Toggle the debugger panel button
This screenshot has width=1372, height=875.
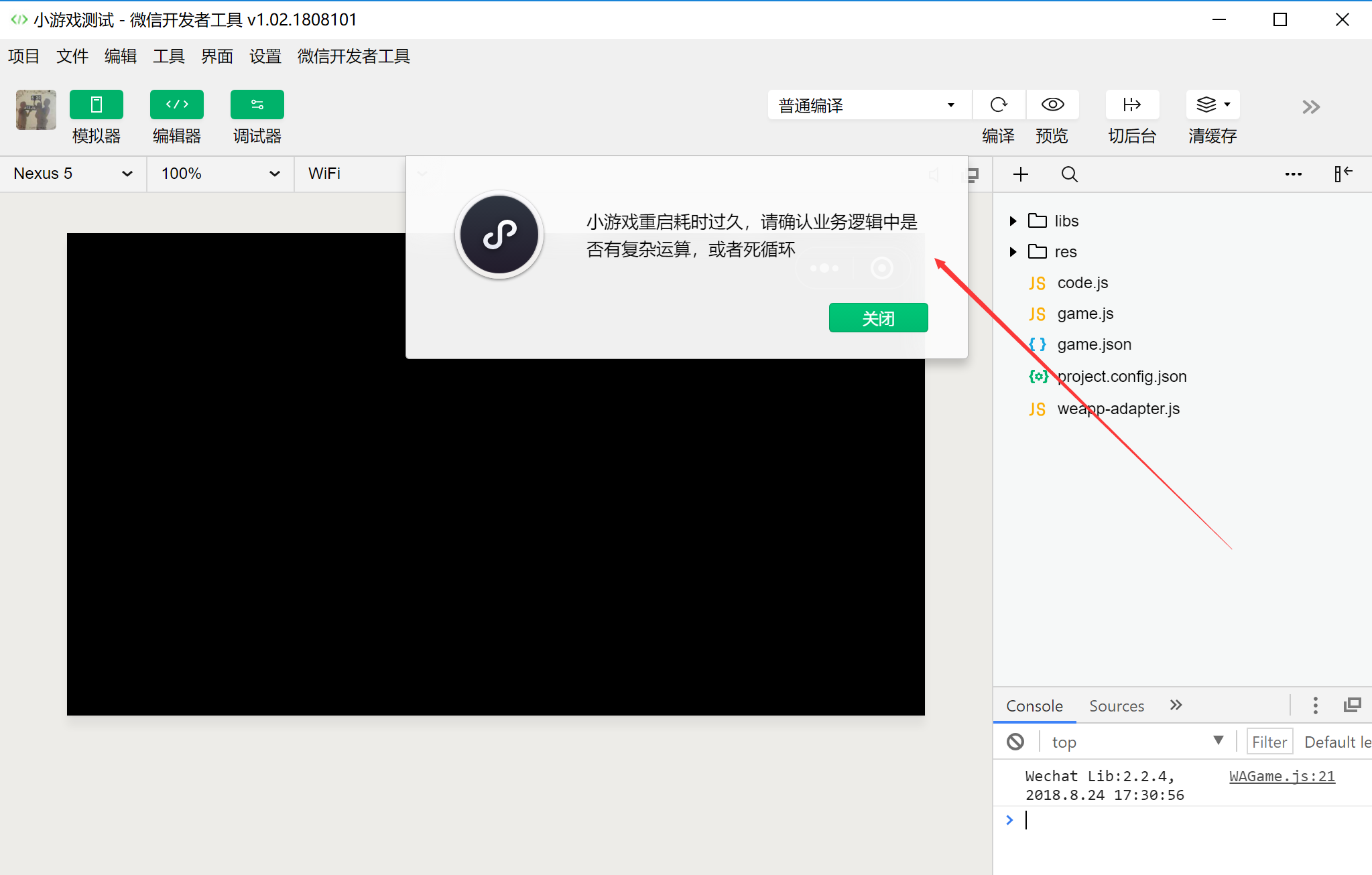tap(257, 105)
